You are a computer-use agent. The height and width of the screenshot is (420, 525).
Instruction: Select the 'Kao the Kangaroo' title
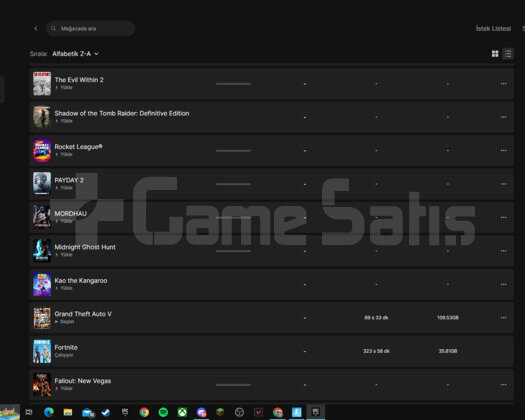pos(81,281)
